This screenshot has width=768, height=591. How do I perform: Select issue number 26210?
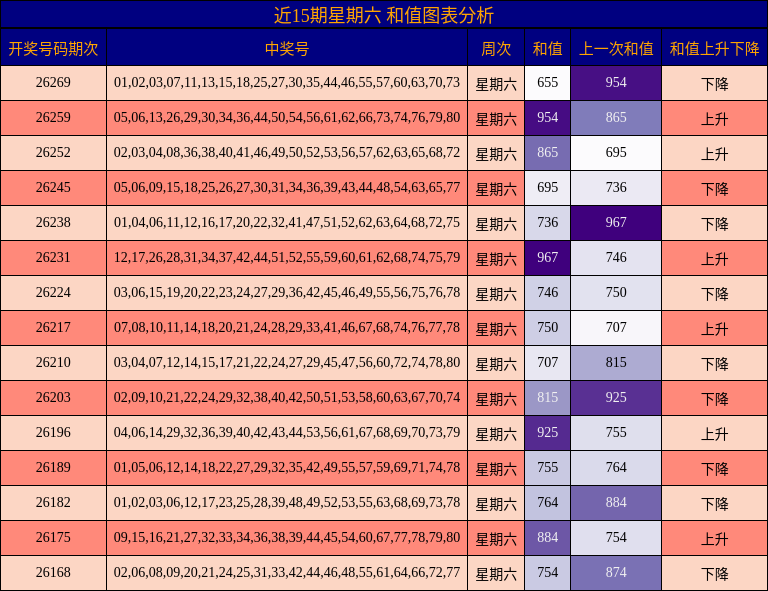pyautogui.click(x=53, y=362)
